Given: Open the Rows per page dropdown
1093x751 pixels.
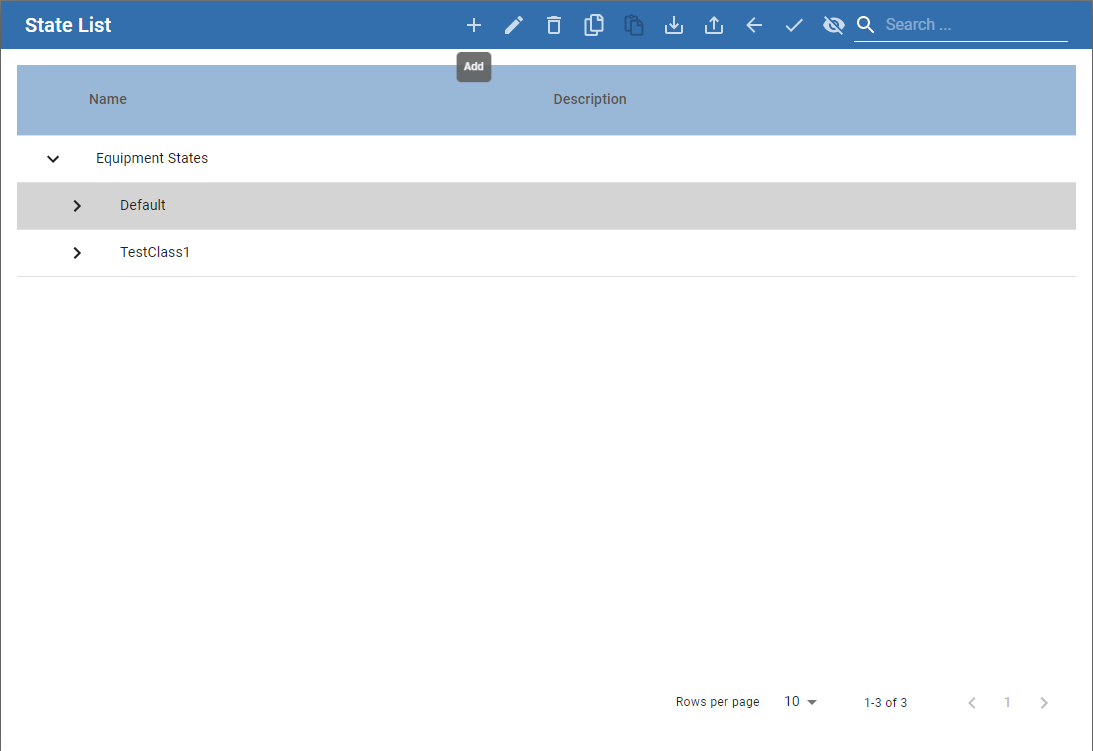Looking at the screenshot, I should [x=800, y=702].
